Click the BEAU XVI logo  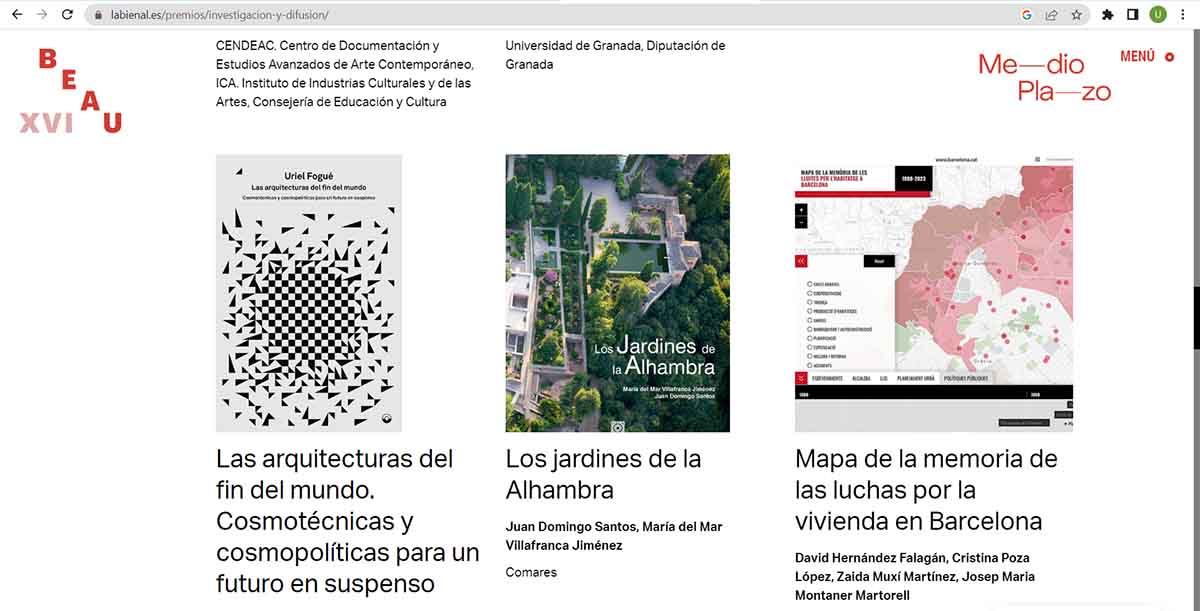pos(71,92)
